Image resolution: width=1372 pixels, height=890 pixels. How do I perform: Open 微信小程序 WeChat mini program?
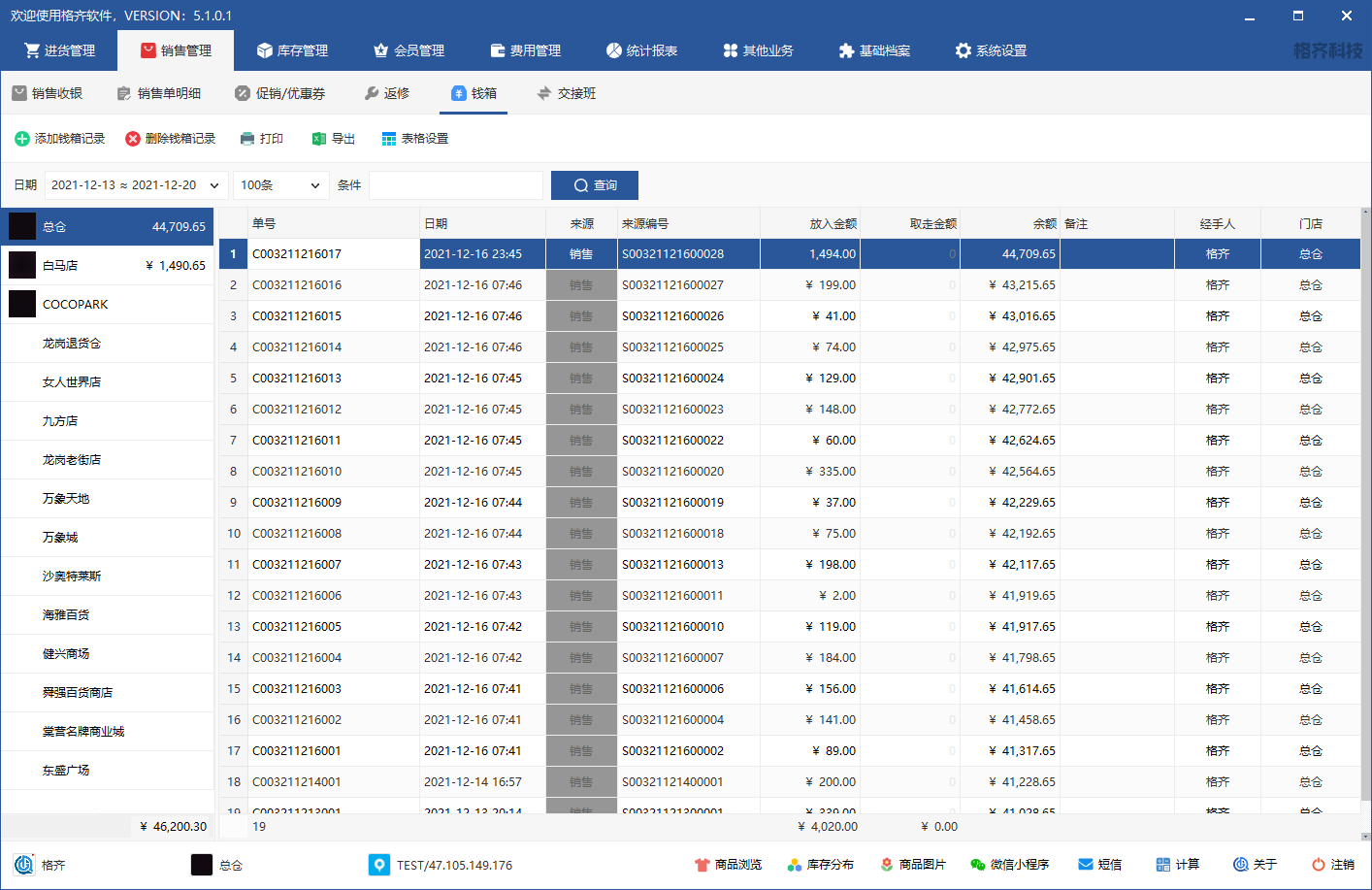click(x=1009, y=865)
